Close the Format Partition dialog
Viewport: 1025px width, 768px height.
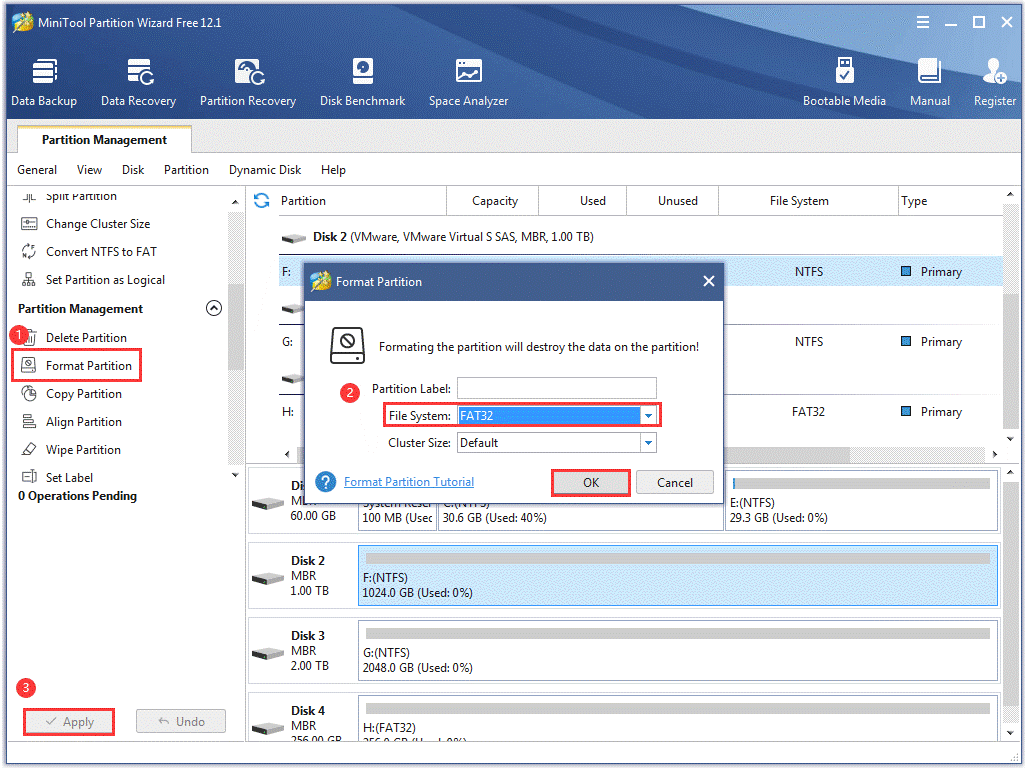(709, 282)
